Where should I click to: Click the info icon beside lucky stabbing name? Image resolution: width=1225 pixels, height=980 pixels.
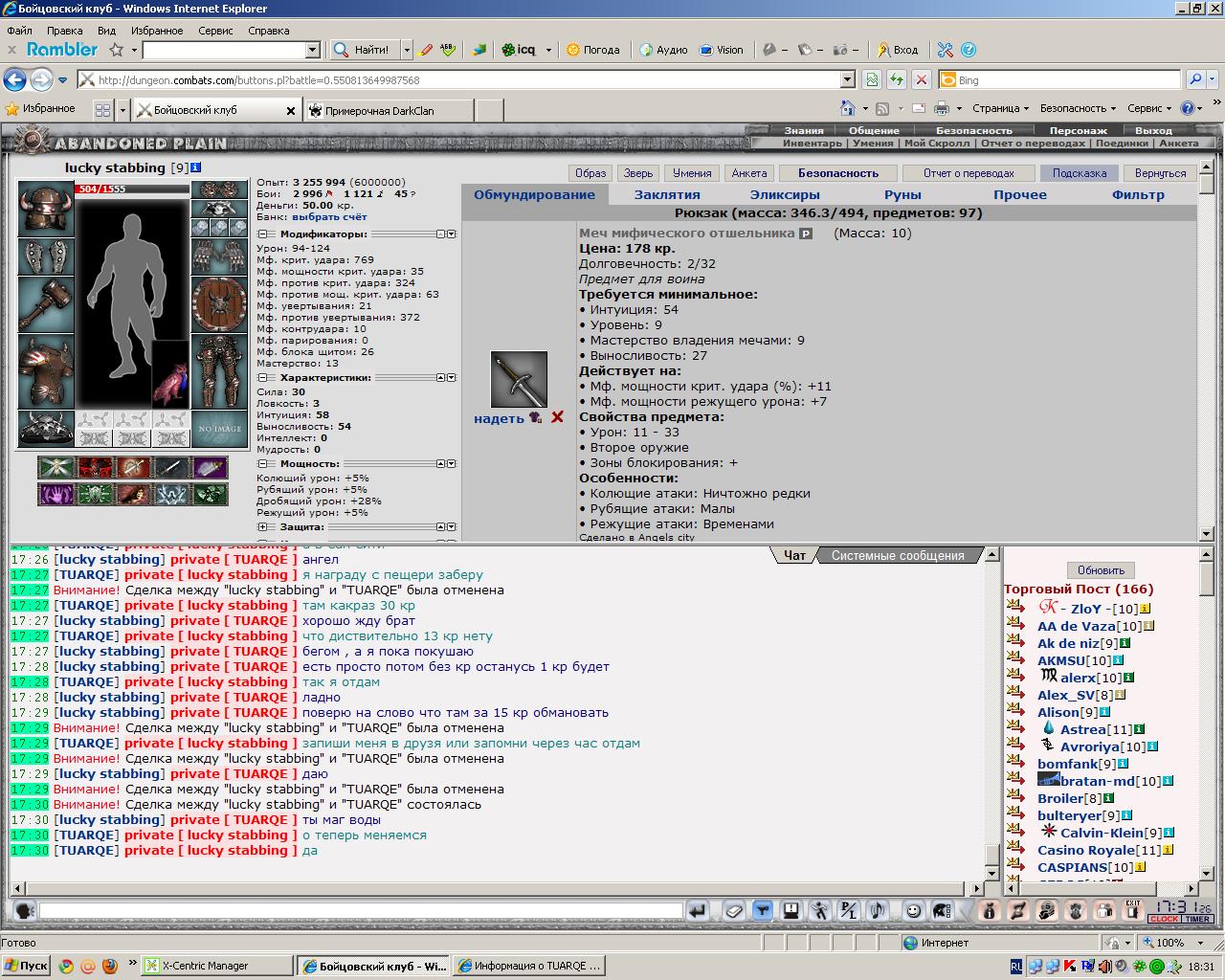click(x=196, y=167)
